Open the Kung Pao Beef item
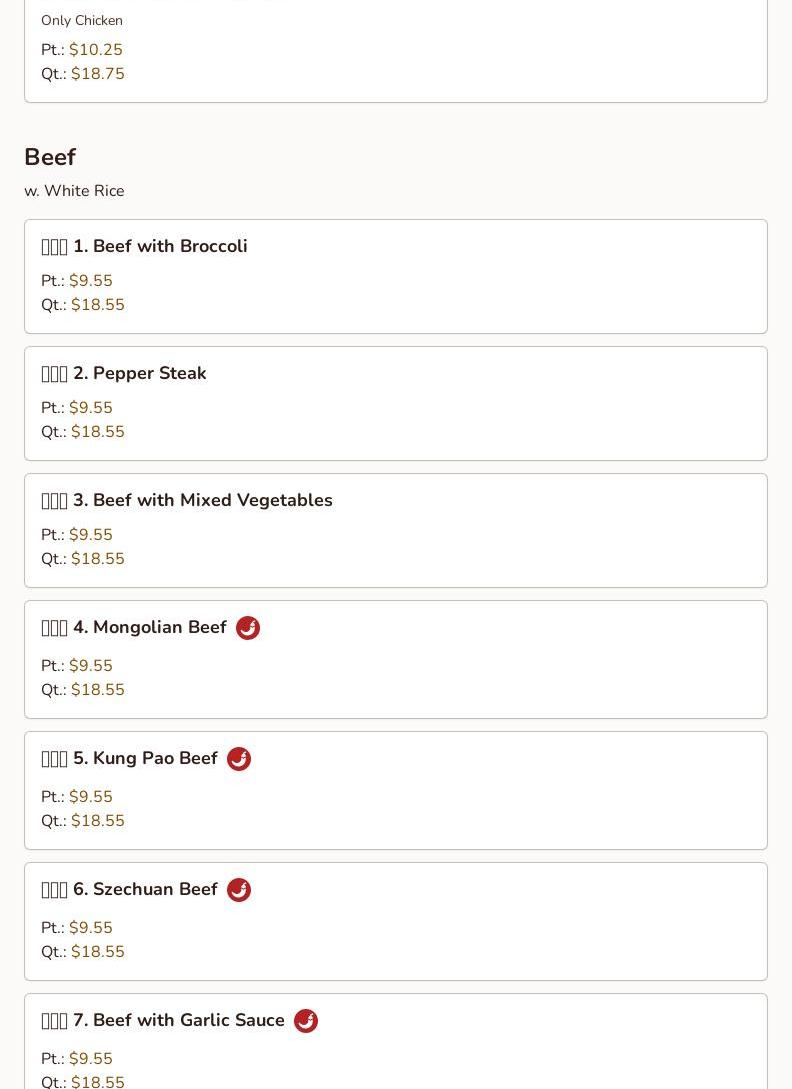The height and width of the screenshot is (1089, 792). pos(145,758)
